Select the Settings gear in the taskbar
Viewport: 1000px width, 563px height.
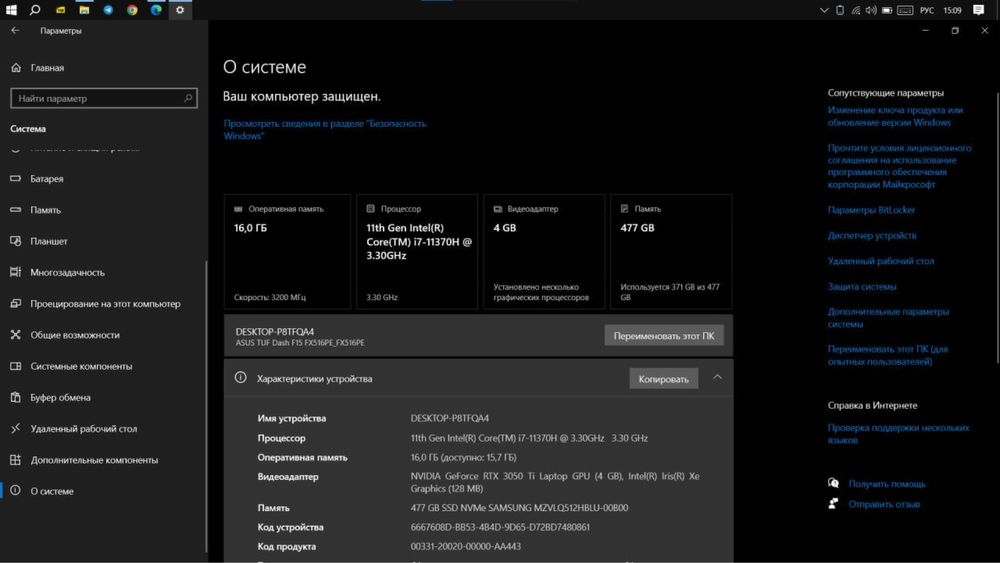coord(180,10)
